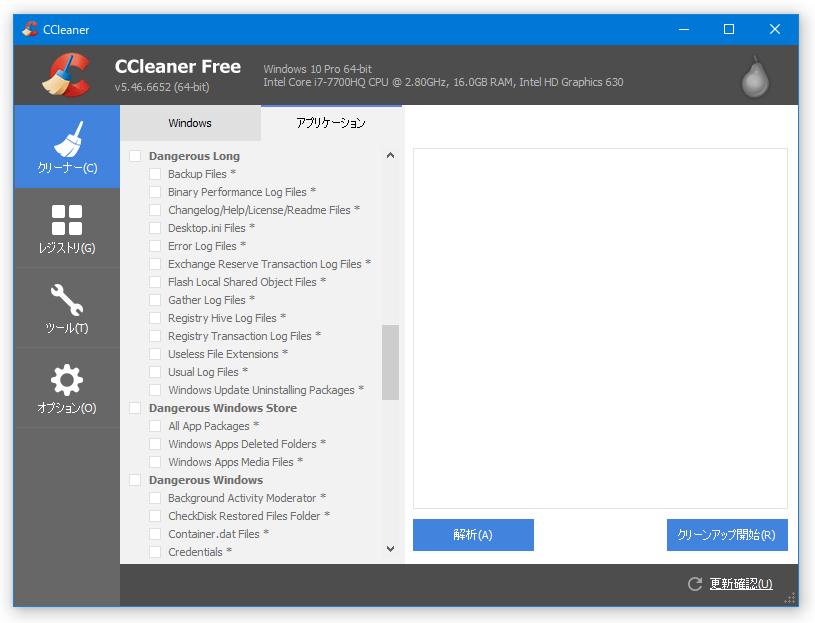815x623 pixels.
Task: Tick the Gather Log Files checkbox
Action: click(x=155, y=300)
